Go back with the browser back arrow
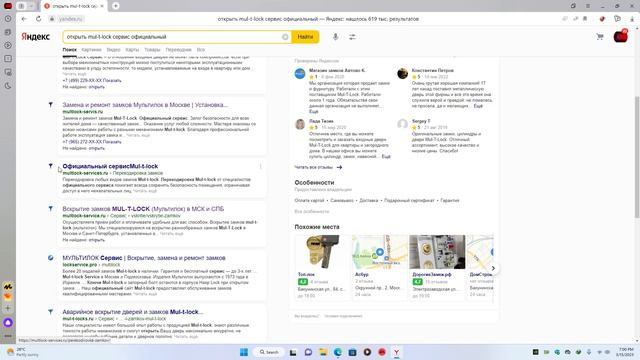 coord(24,19)
